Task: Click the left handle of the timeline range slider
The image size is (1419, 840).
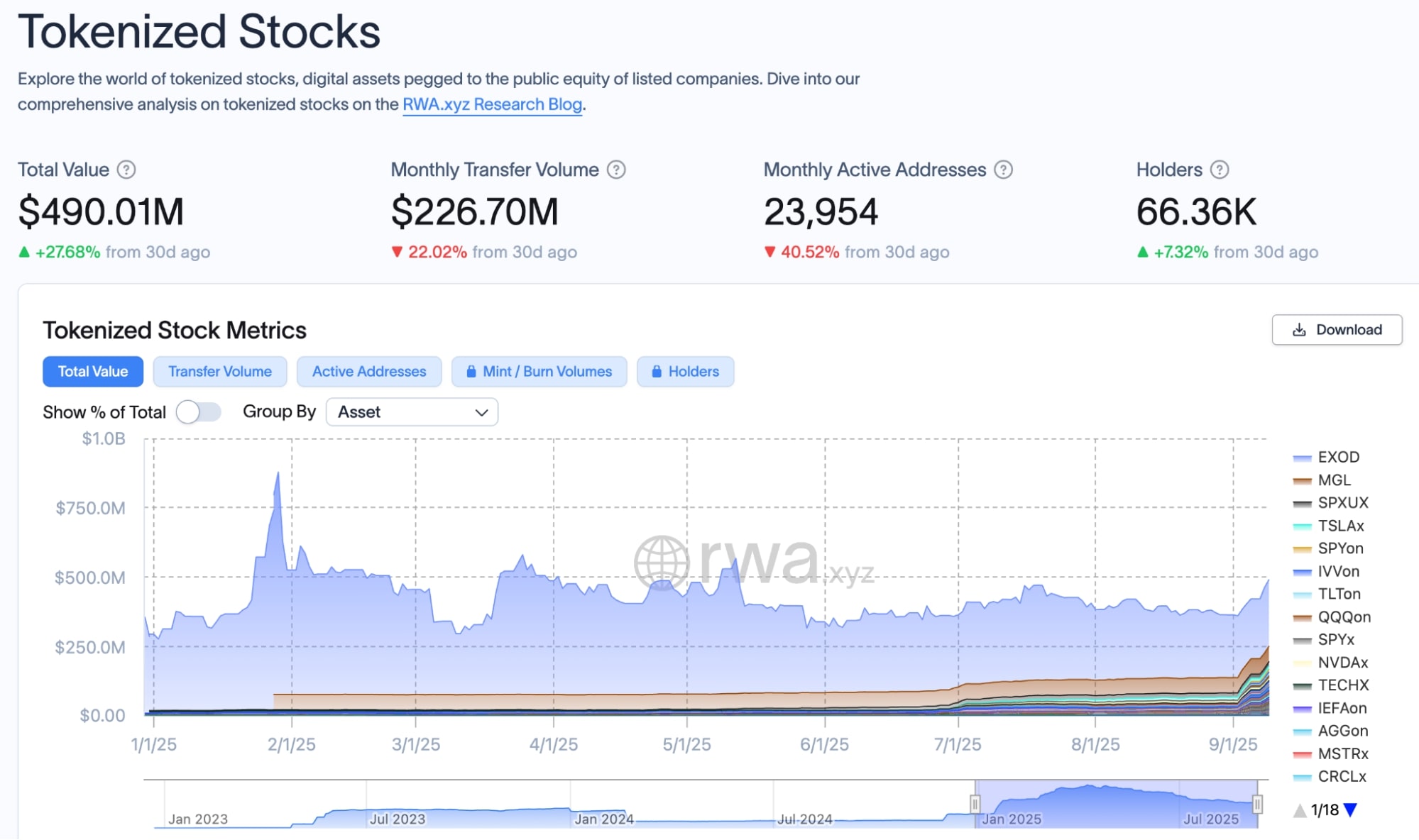Action: [x=975, y=804]
